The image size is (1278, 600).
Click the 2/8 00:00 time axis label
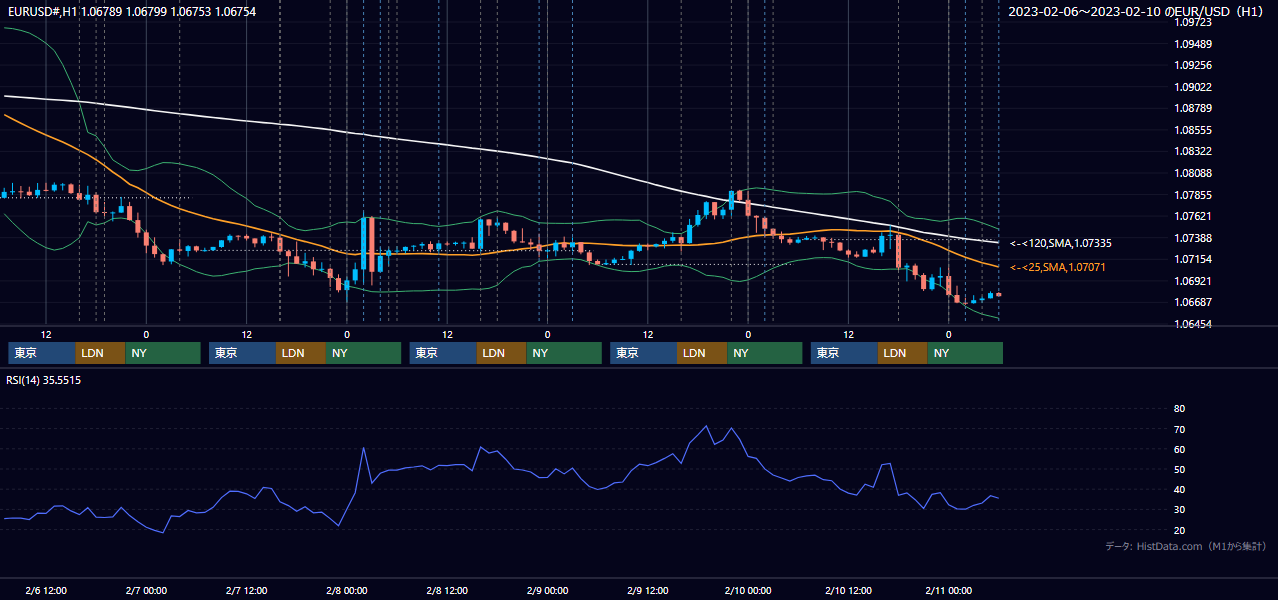click(x=346, y=590)
